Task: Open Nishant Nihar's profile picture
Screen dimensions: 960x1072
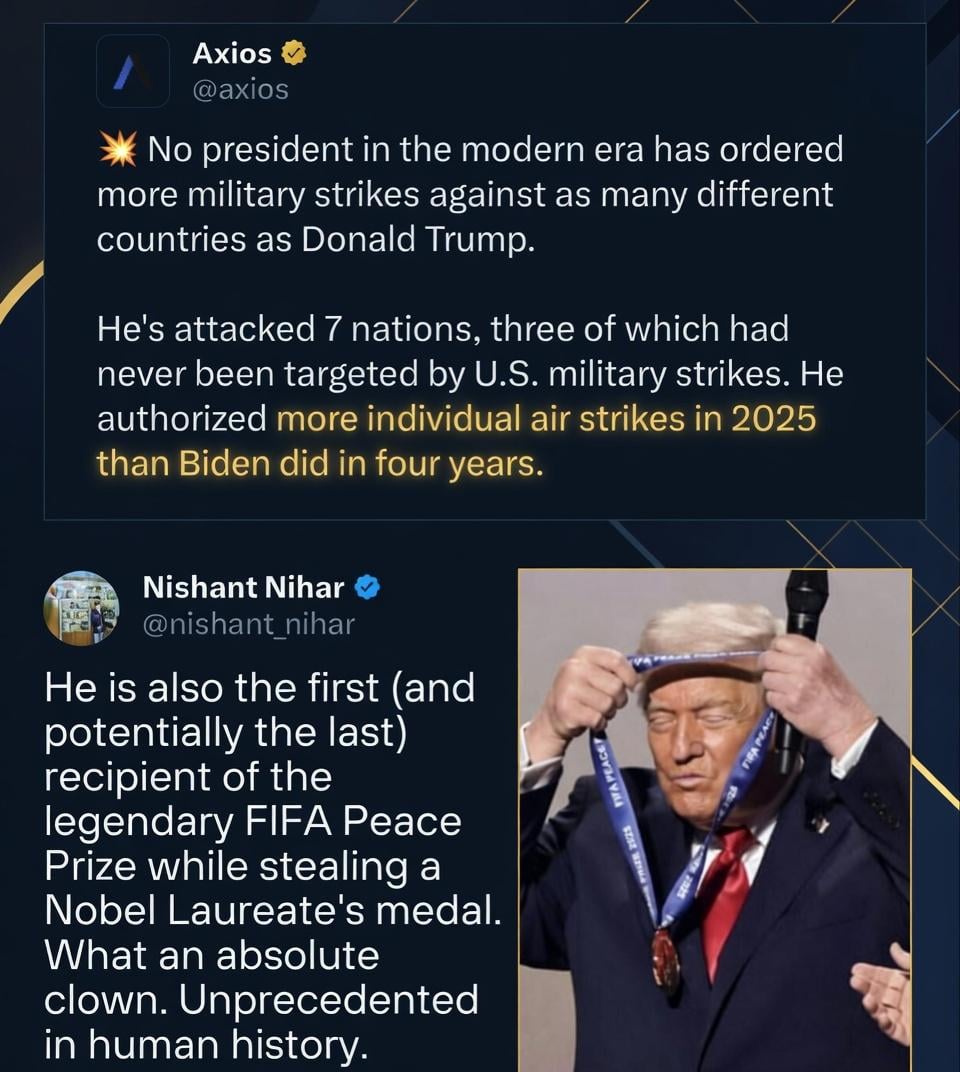Action: (x=81, y=607)
